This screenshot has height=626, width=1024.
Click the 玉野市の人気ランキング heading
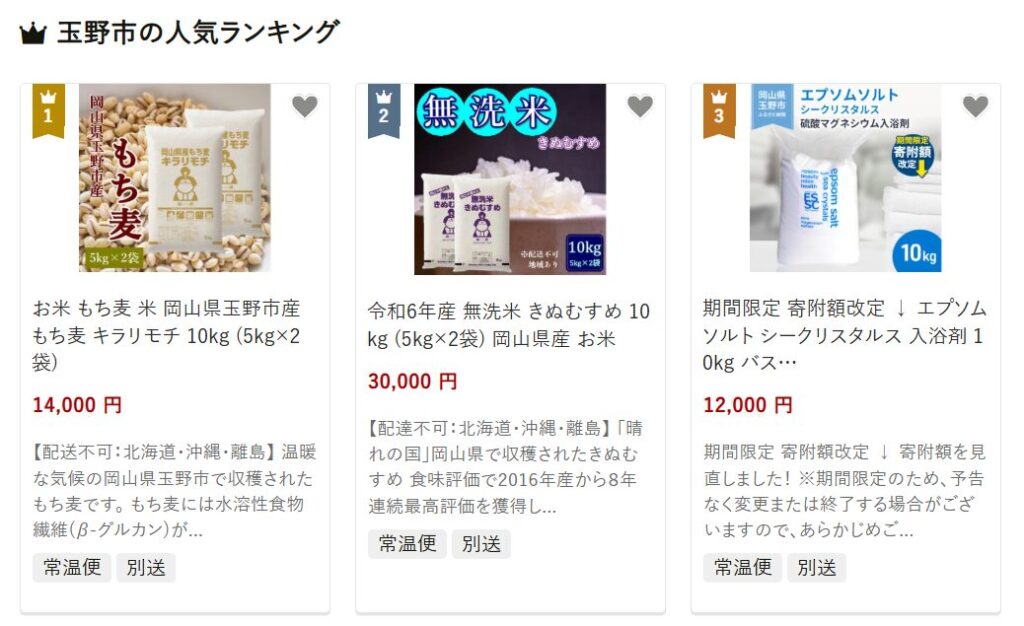tap(198, 33)
